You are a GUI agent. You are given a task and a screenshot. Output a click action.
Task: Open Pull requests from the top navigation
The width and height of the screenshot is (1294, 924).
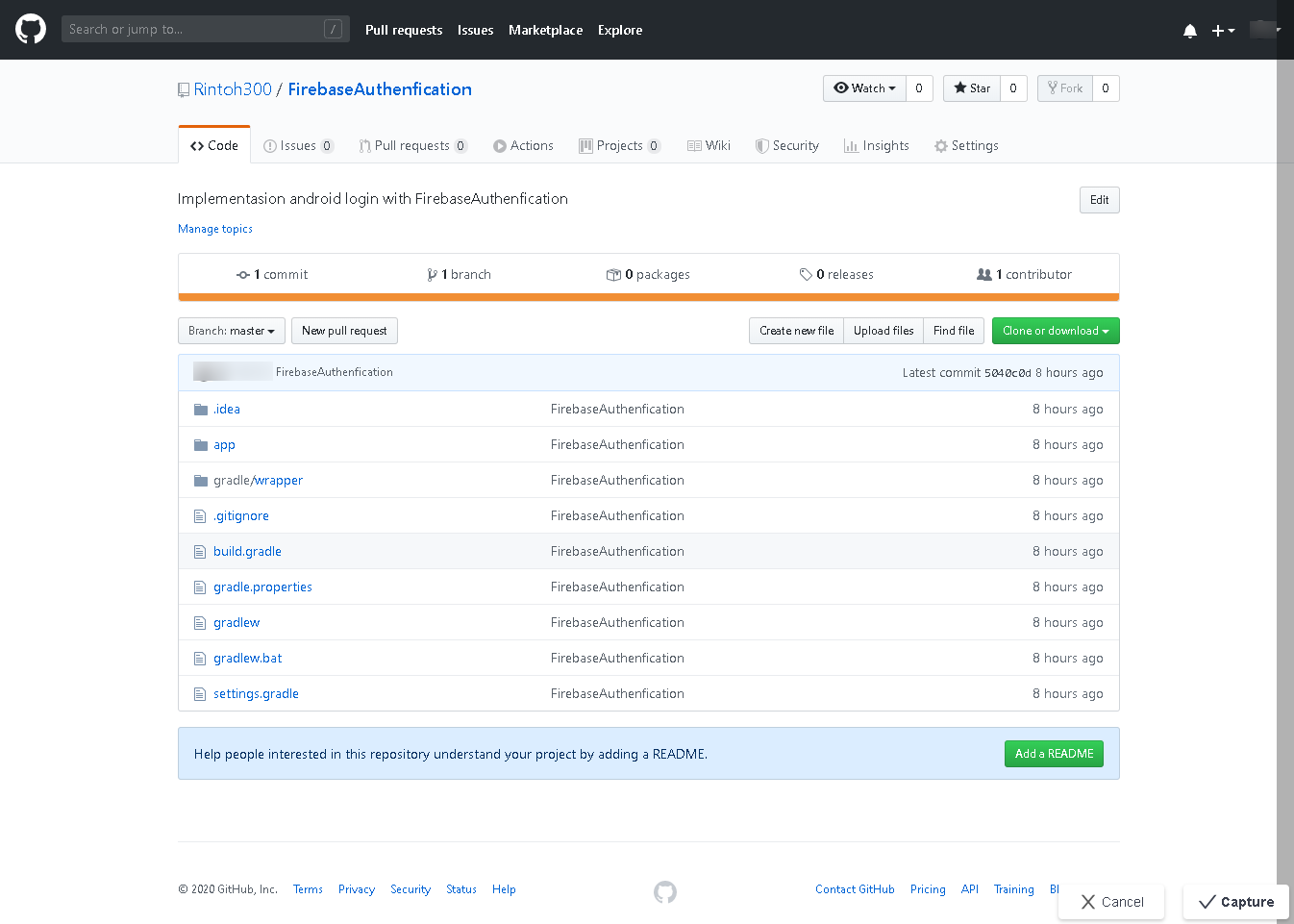404,30
